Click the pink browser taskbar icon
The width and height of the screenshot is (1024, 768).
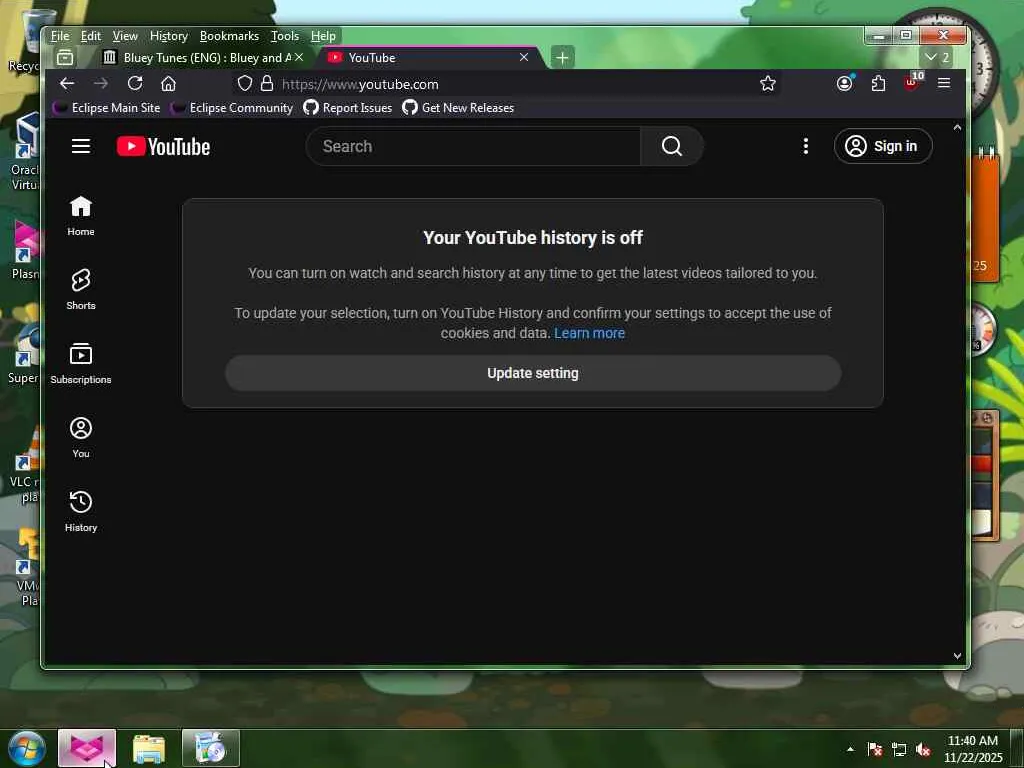point(87,748)
